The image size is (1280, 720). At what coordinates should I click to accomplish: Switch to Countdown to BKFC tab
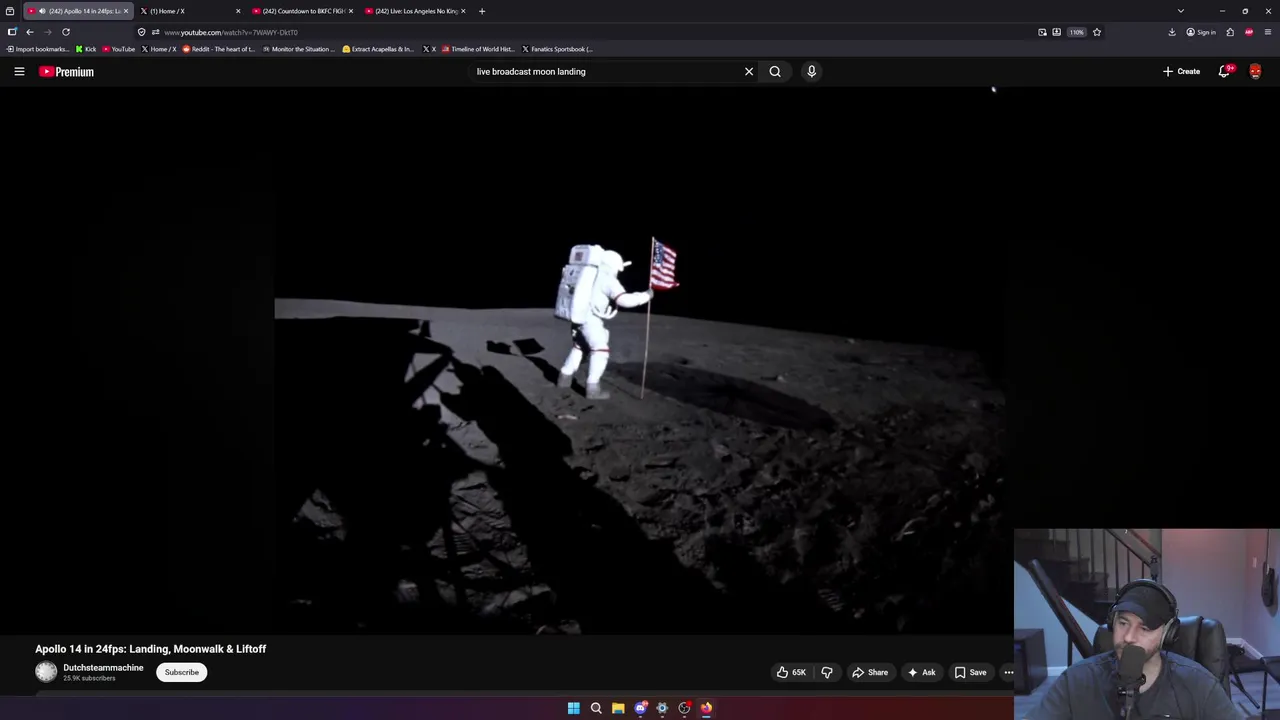point(300,11)
